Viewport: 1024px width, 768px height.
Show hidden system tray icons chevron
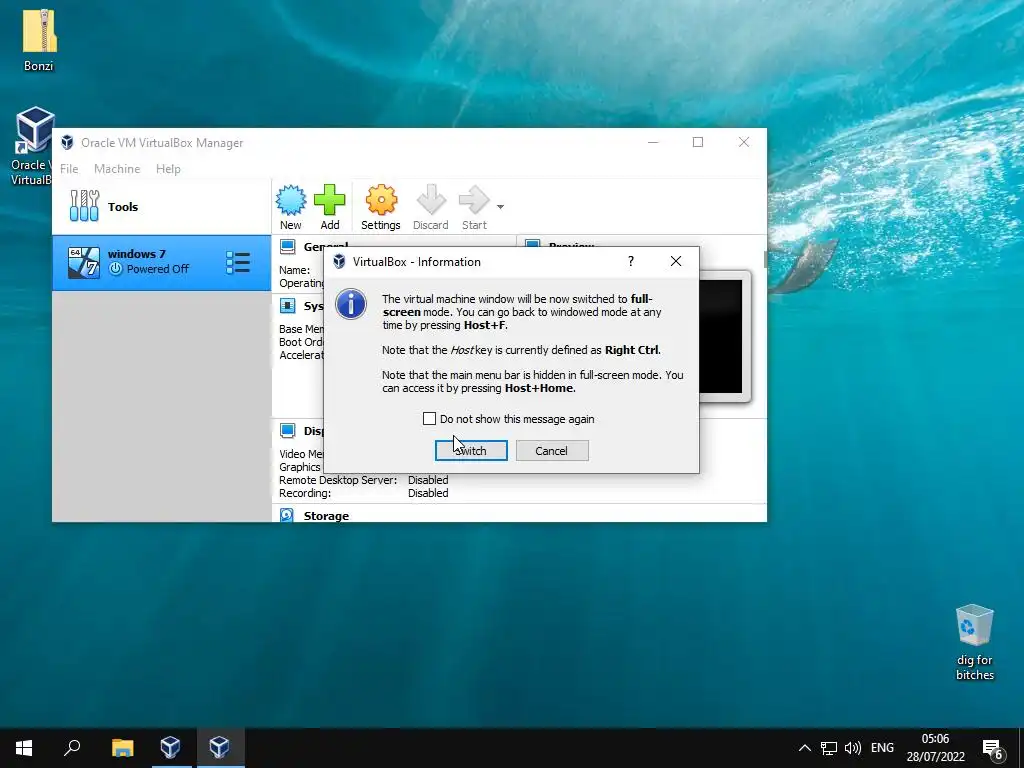coord(805,748)
